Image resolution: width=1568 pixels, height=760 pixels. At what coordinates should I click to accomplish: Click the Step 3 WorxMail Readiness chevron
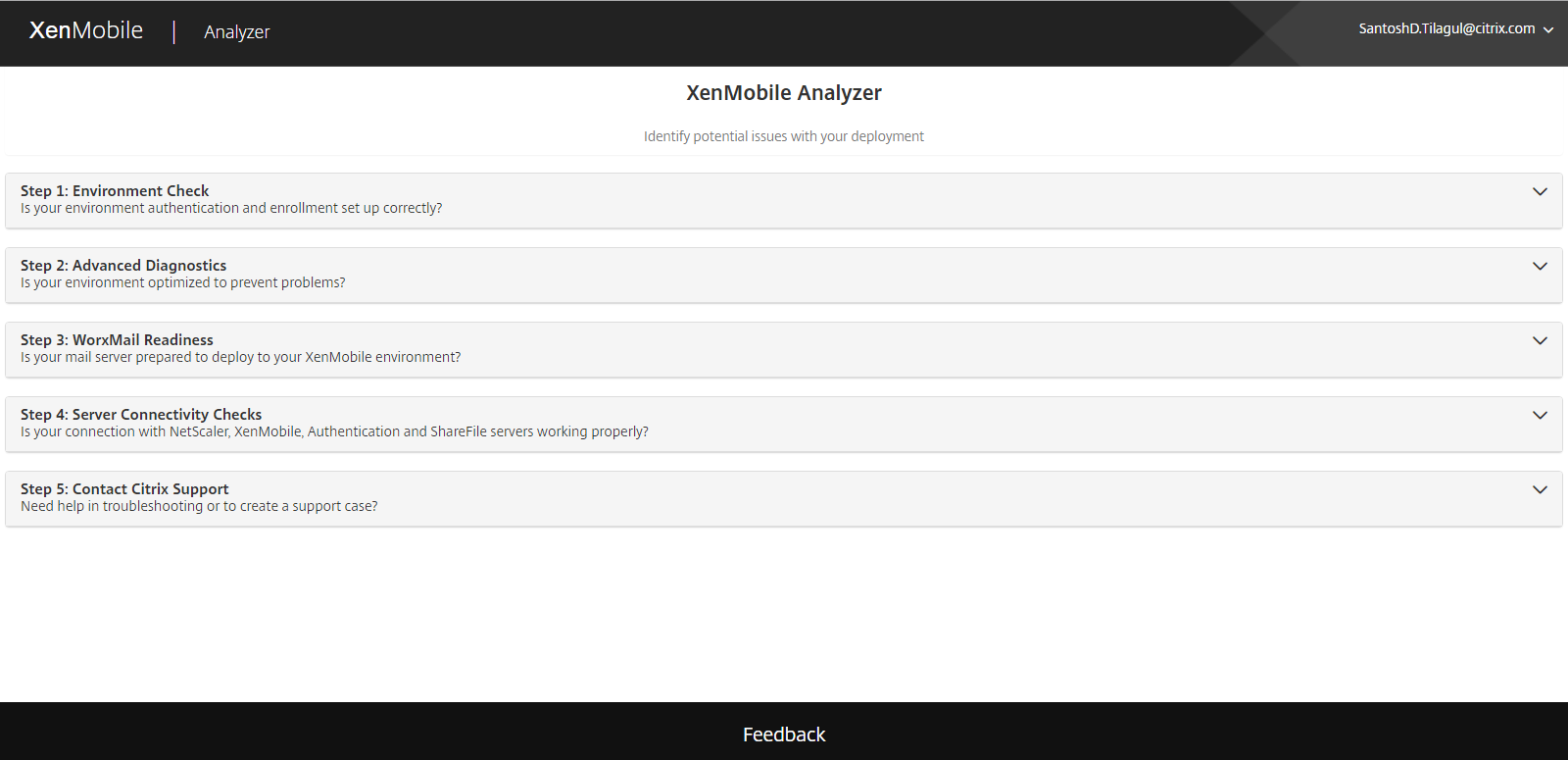(1540, 341)
